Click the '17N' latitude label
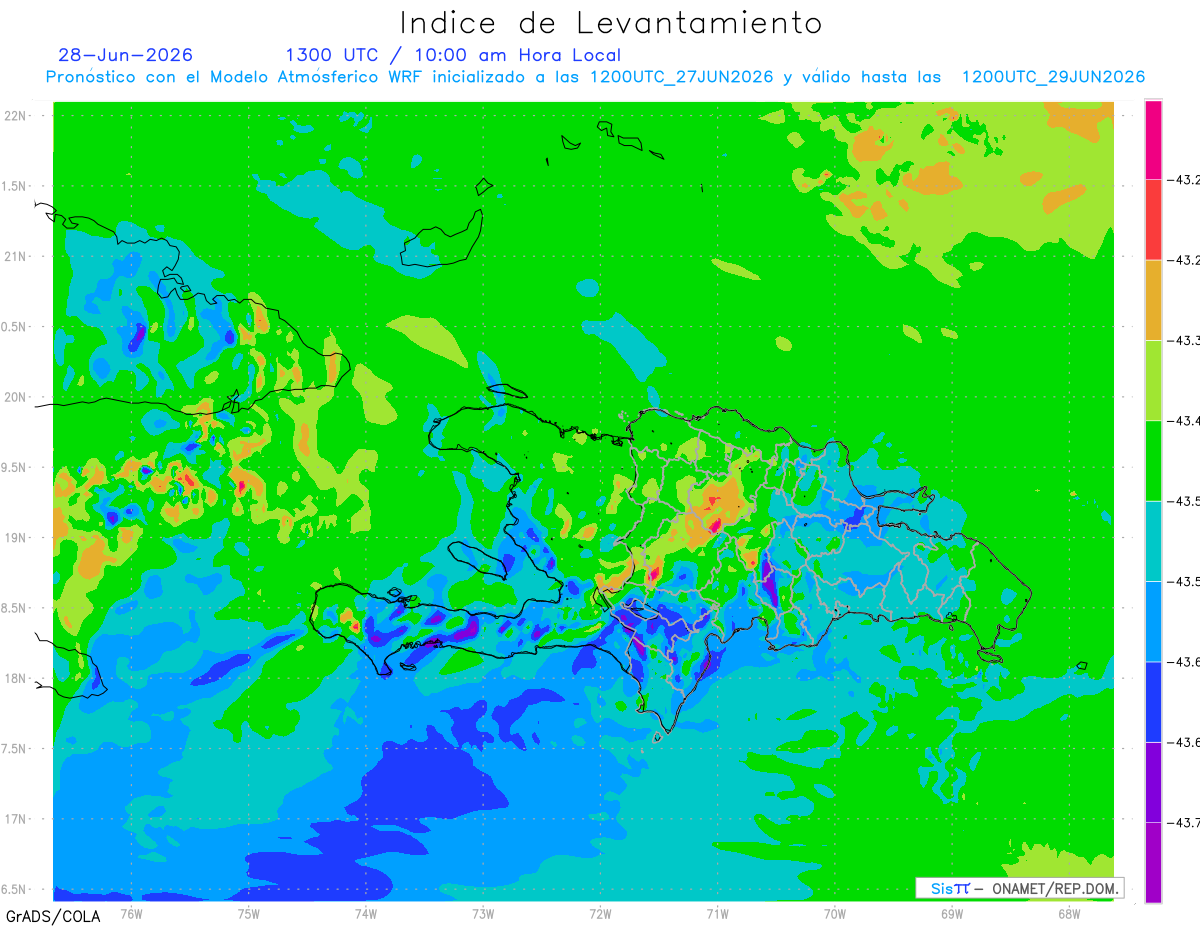This screenshot has height=927, width=1200. click(x=16, y=819)
